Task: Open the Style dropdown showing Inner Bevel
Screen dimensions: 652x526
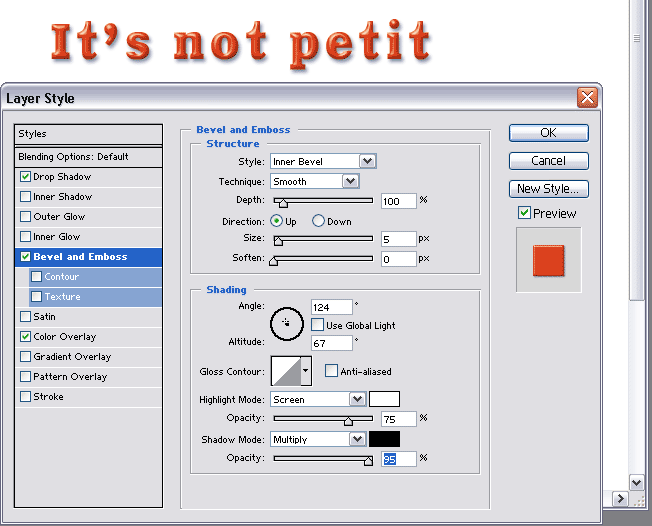Action: click(x=323, y=161)
